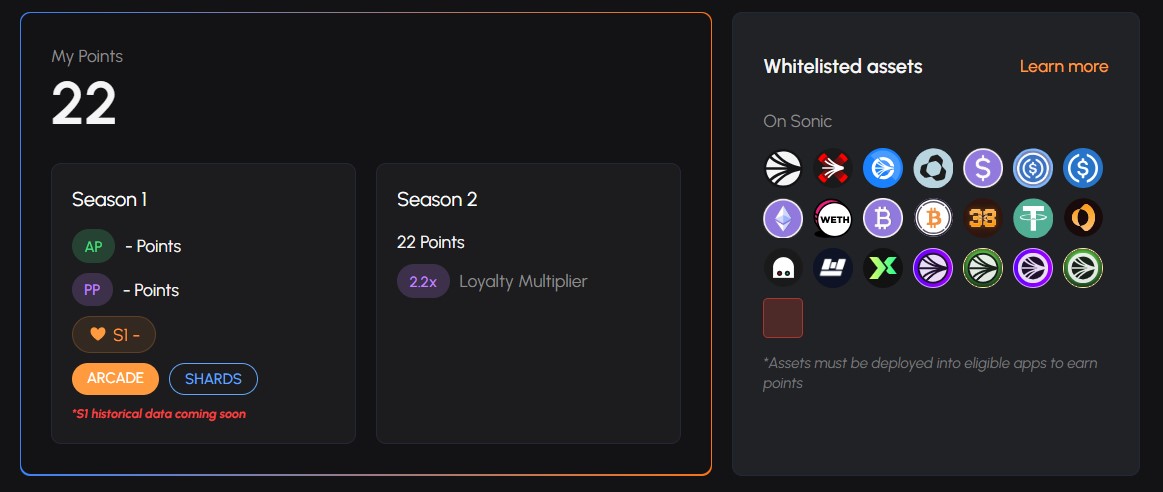
Task: Click the S1 heart badge
Action: 113,335
